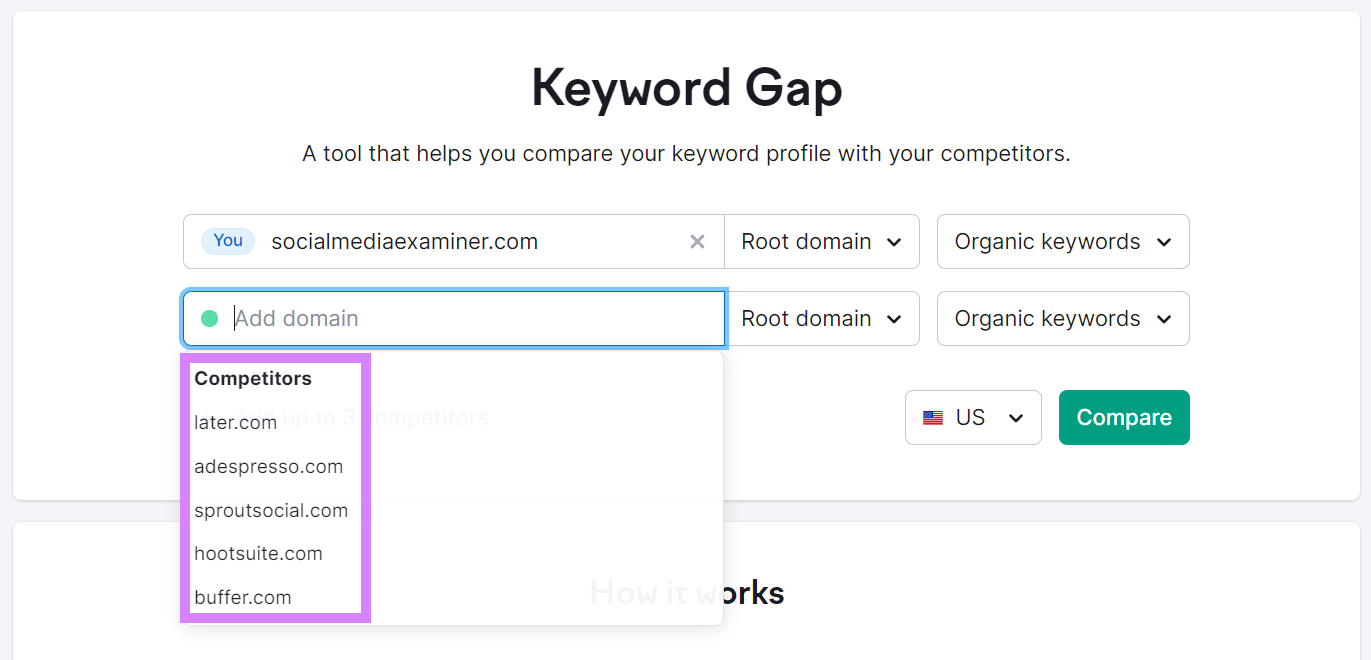This screenshot has height=660, width=1371.
Task: Click the Competitors header in the suggestion list
Action: 252,378
